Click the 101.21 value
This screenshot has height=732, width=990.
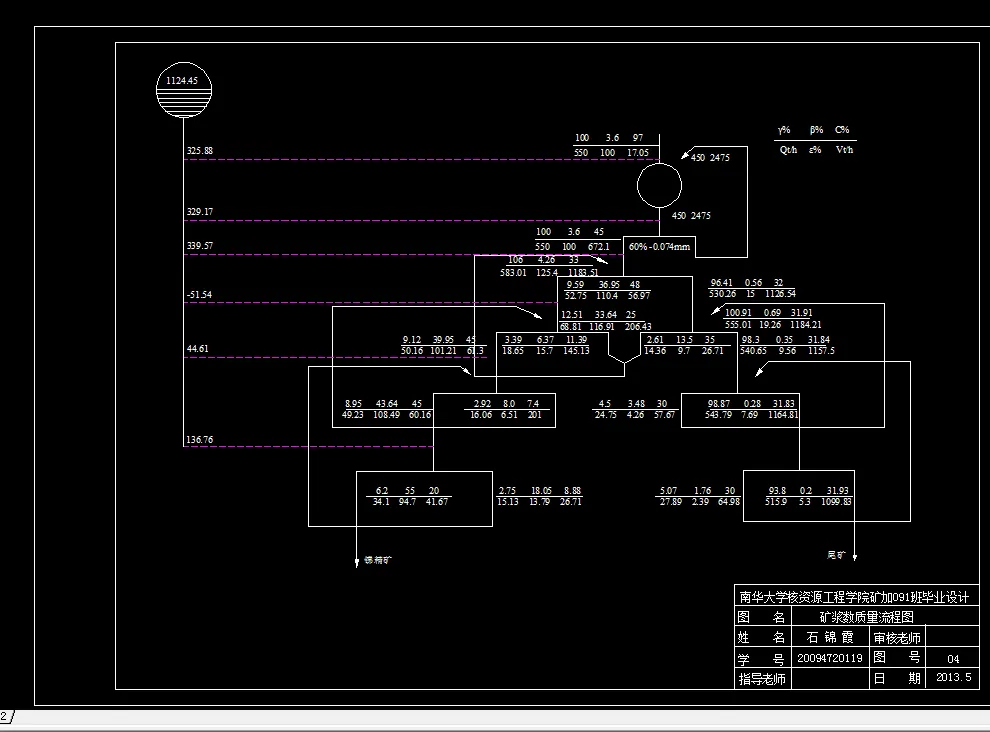click(443, 351)
